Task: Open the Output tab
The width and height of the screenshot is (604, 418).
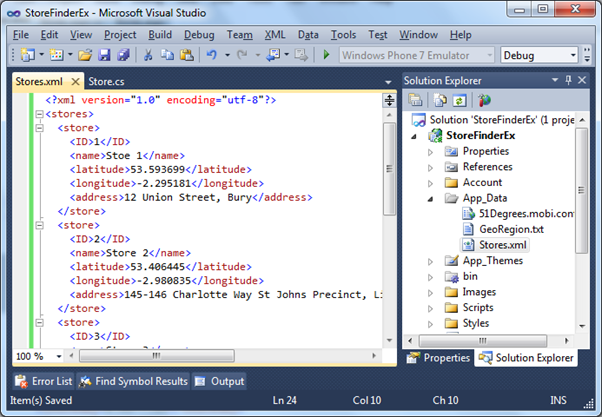Action: point(220,381)
